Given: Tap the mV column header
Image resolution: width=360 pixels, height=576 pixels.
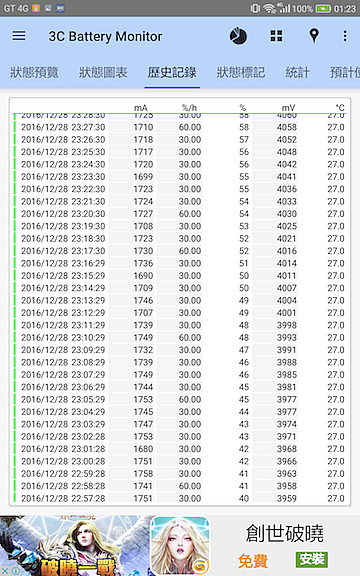Looking at the screenshot, I should [x=288, y=108].
